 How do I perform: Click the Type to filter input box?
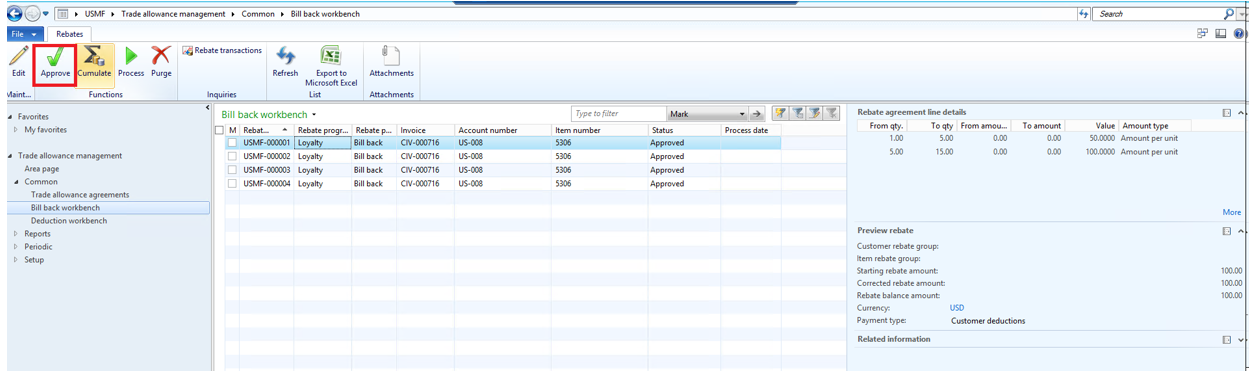[x=618, y=114]
